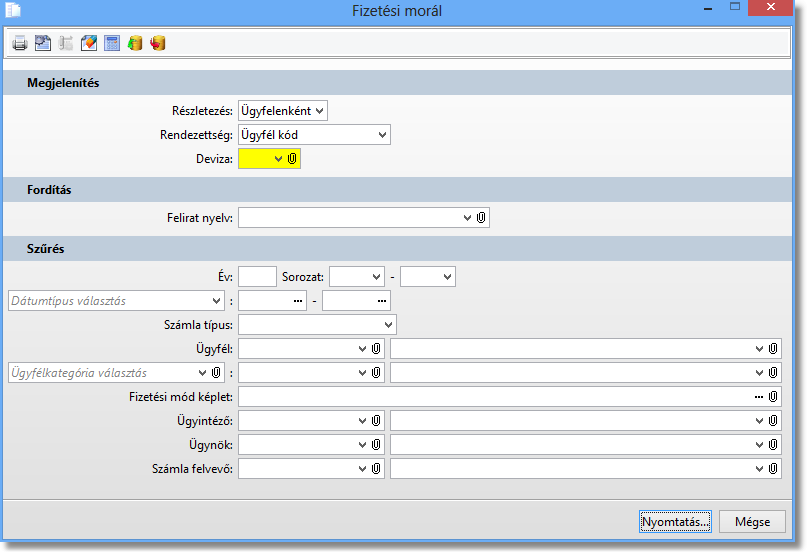The height and width of the screenshot is (554, 807).
Task: Expand the narrow Ügyintéző dropdown arrow
Action: [362, 421]
